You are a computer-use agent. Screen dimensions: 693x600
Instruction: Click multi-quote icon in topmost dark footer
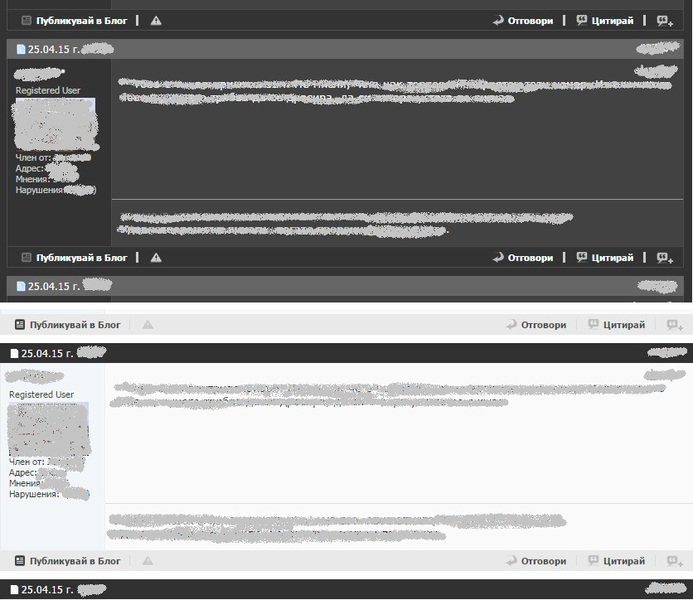point(664,20)
